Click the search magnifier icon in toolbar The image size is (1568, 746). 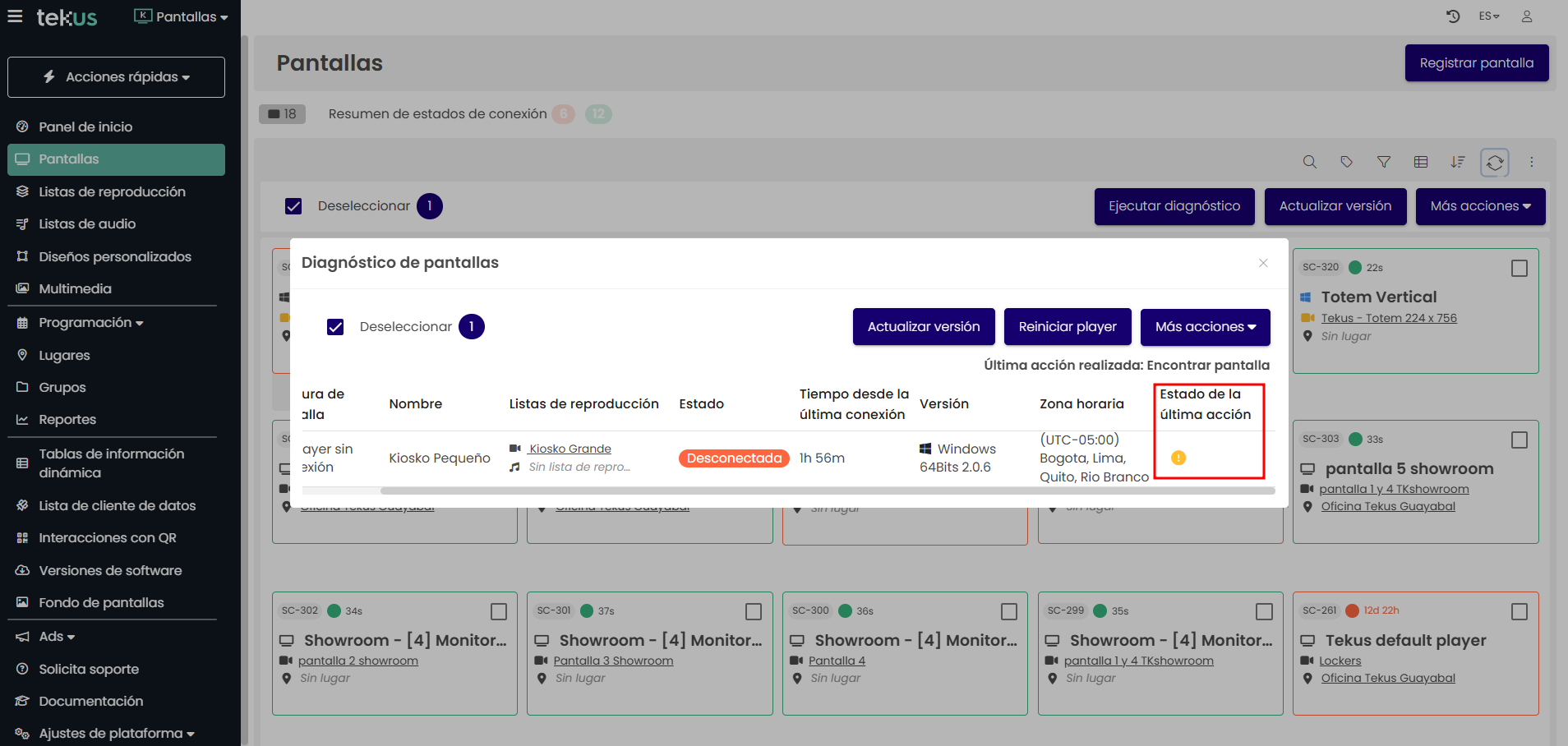pyautogui.click(x=1310, y=163)
